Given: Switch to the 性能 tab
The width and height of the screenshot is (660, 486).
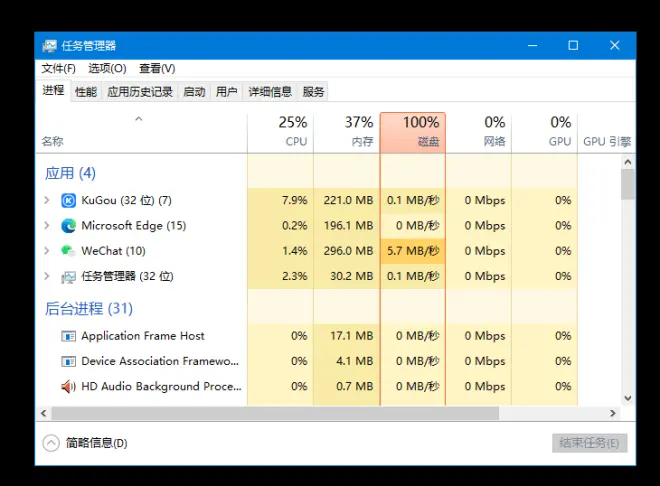Looking at the screenshot, I should 86,92.
